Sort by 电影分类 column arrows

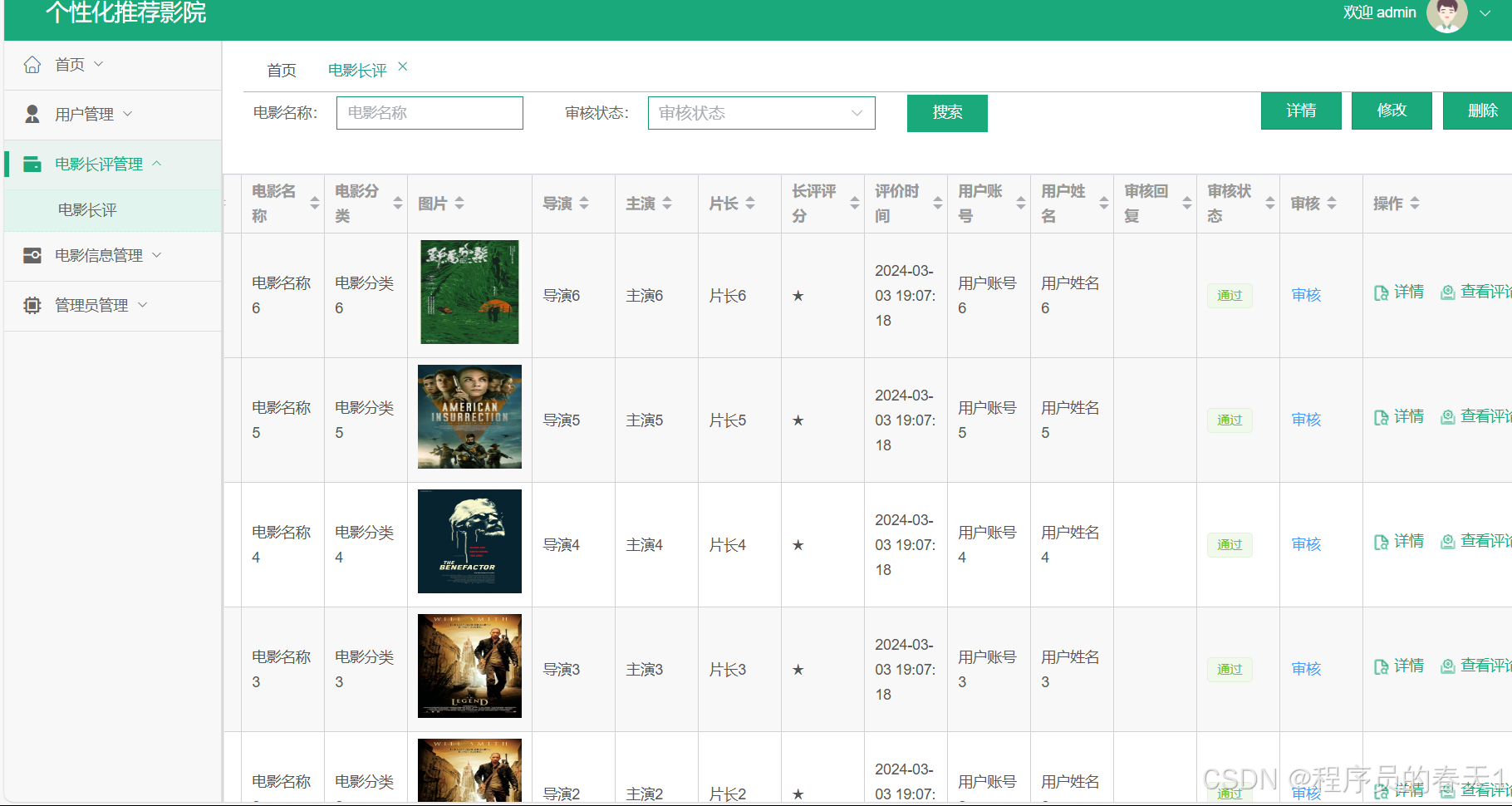coord(398,204)
